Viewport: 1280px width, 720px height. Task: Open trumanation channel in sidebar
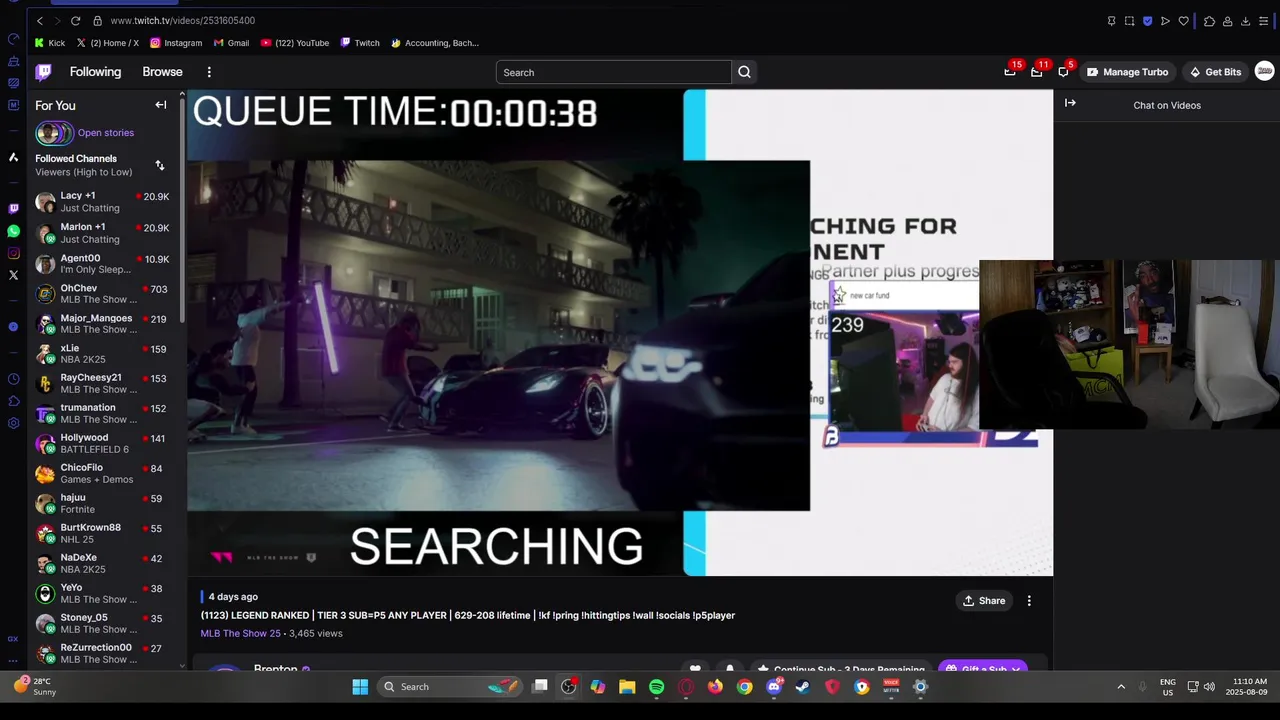(103, 414)
